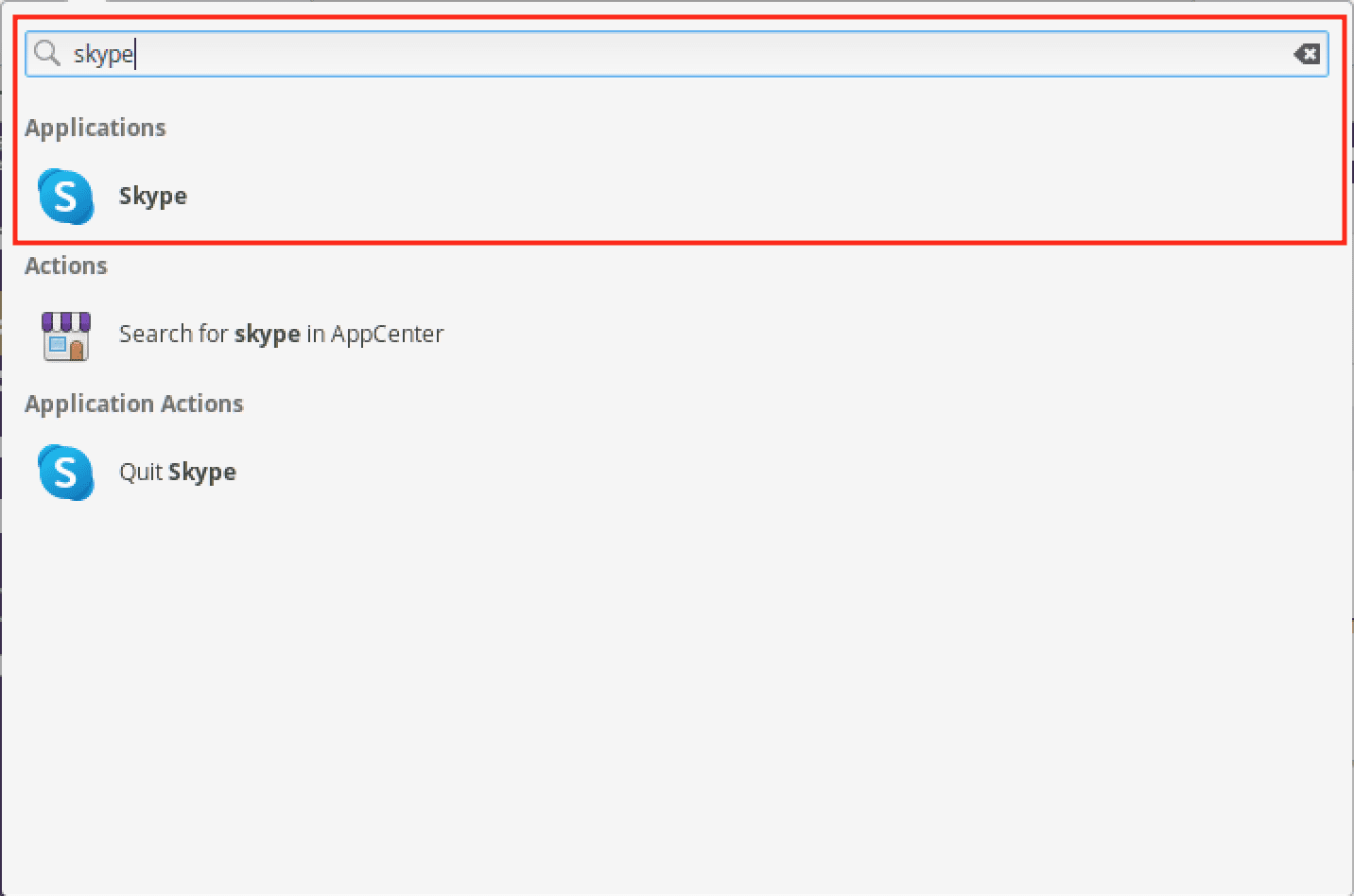The image size is (1354, 896).
Task: Clear the search text with the backspace icon
Action: click(1307, 54)
